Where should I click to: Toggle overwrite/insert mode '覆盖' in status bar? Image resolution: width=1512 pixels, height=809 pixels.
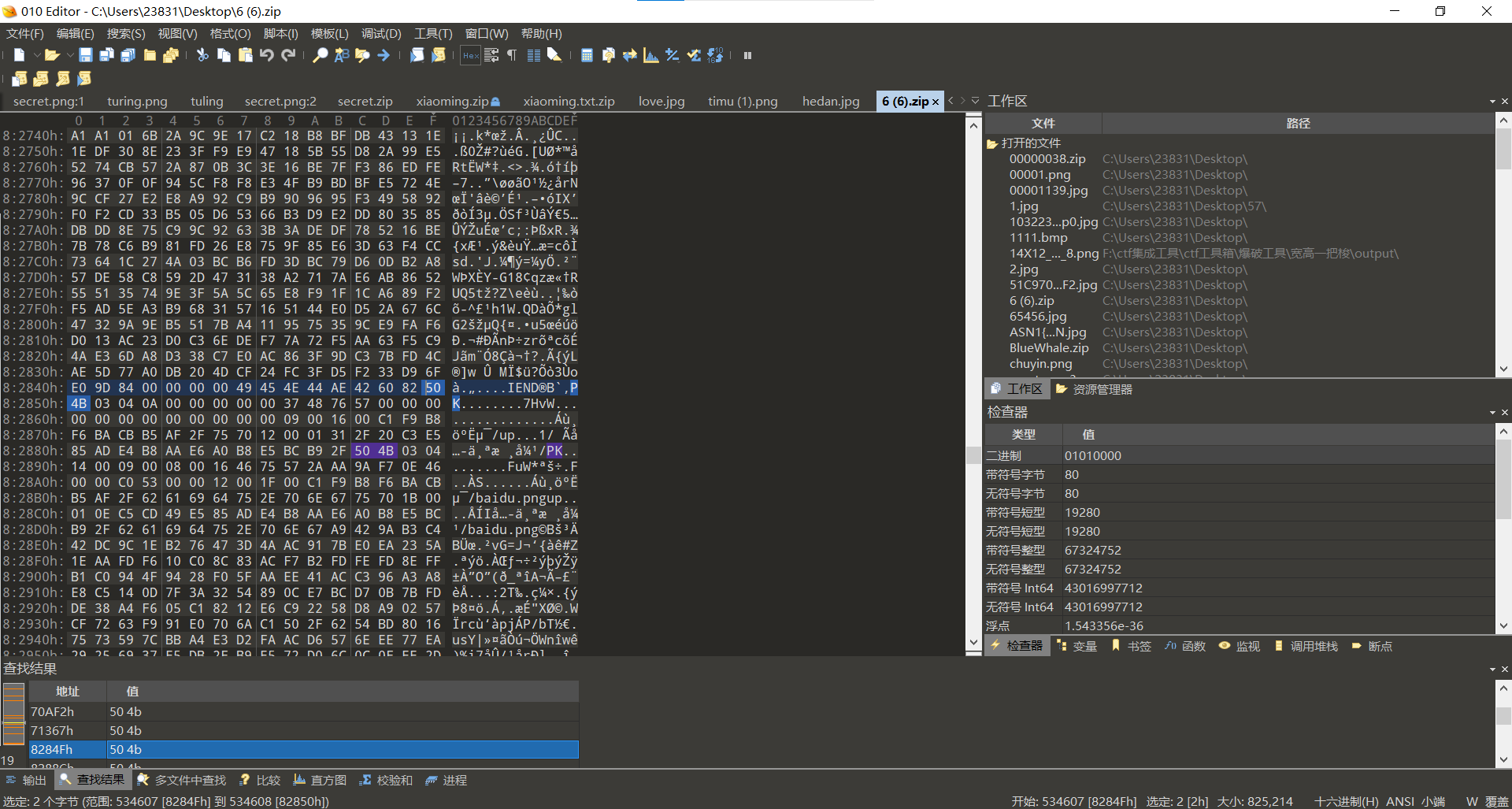(1496, 801)
